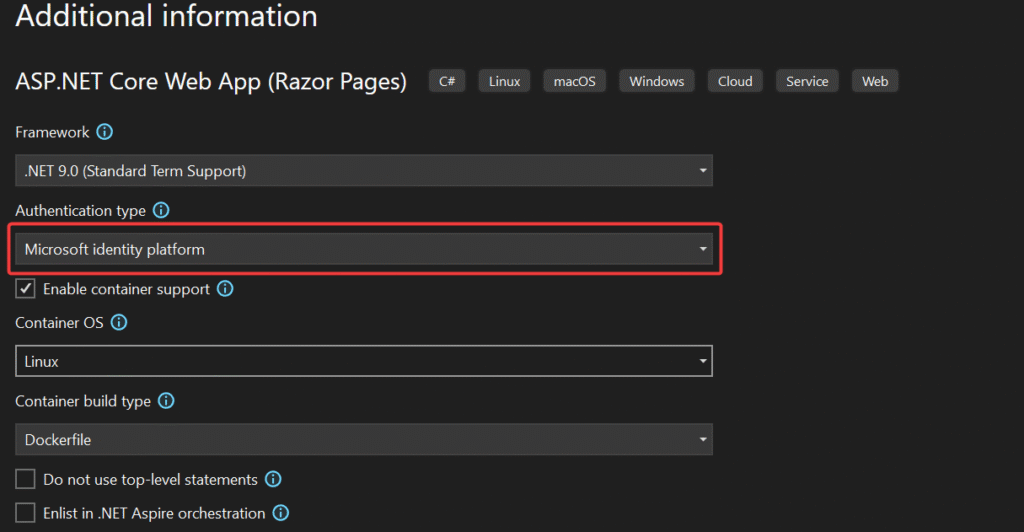Image resolution: width=1024 pixels, height=532 pixels.
Task: Click the Service tag
Action: point(807,81)
